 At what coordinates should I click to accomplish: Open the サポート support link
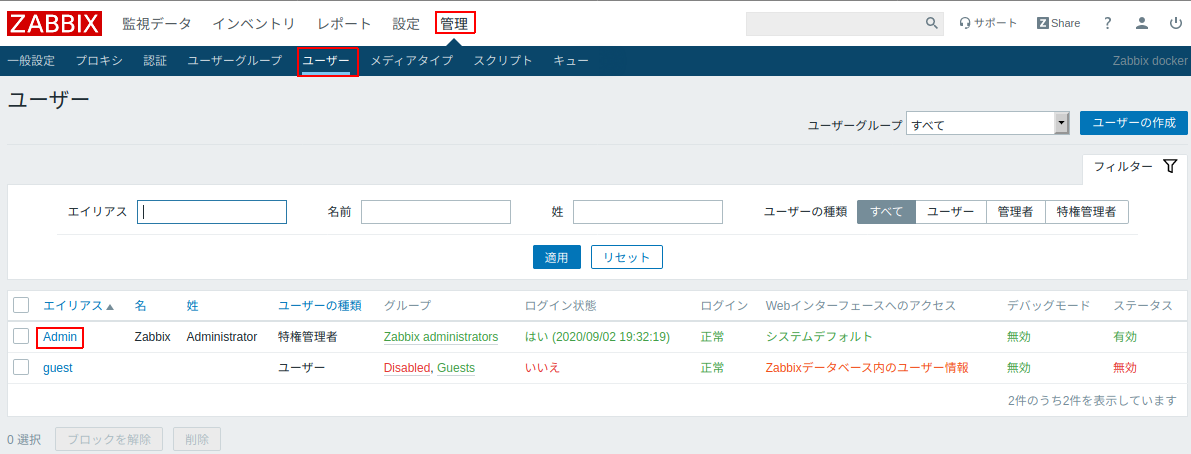tap(988, 23)
